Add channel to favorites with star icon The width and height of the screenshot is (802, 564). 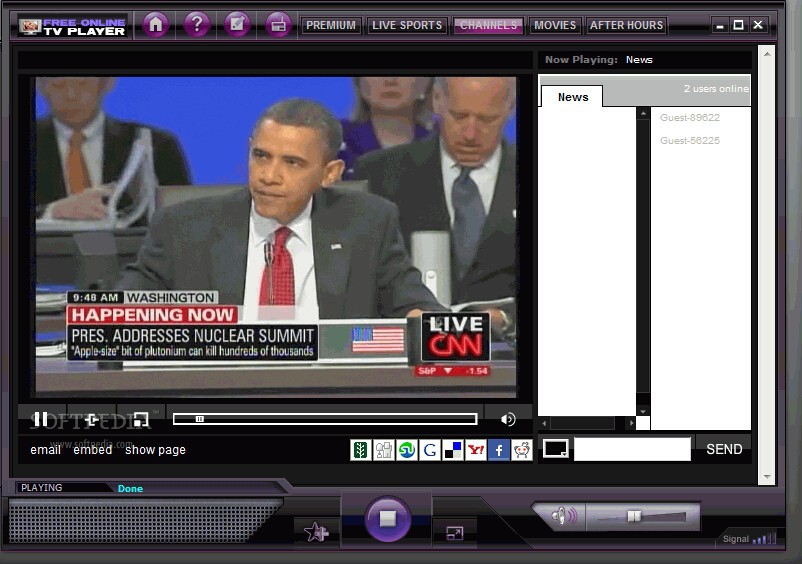(x=316, y=532)
